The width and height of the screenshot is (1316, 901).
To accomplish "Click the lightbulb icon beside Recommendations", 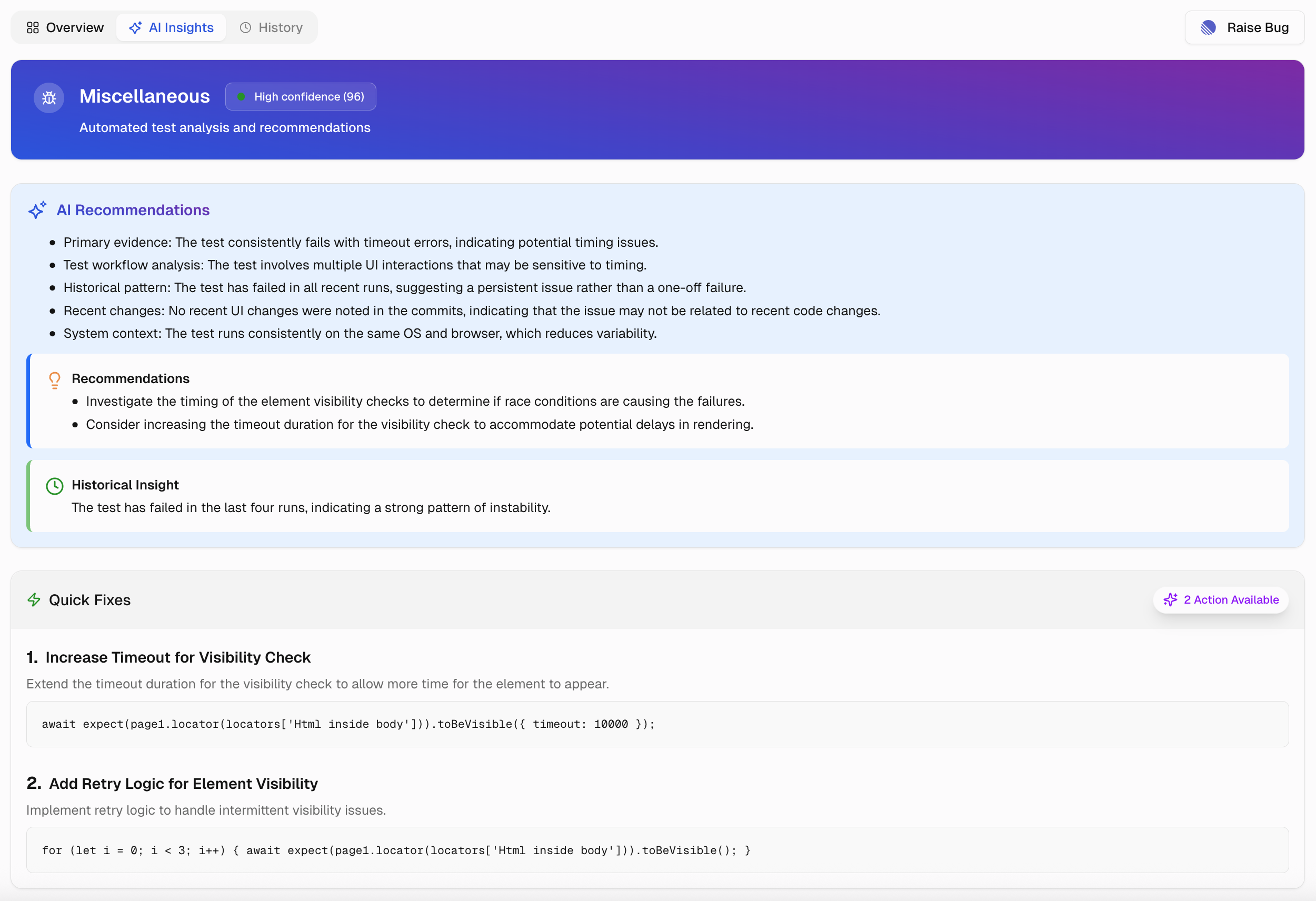I will click(54, 380).
